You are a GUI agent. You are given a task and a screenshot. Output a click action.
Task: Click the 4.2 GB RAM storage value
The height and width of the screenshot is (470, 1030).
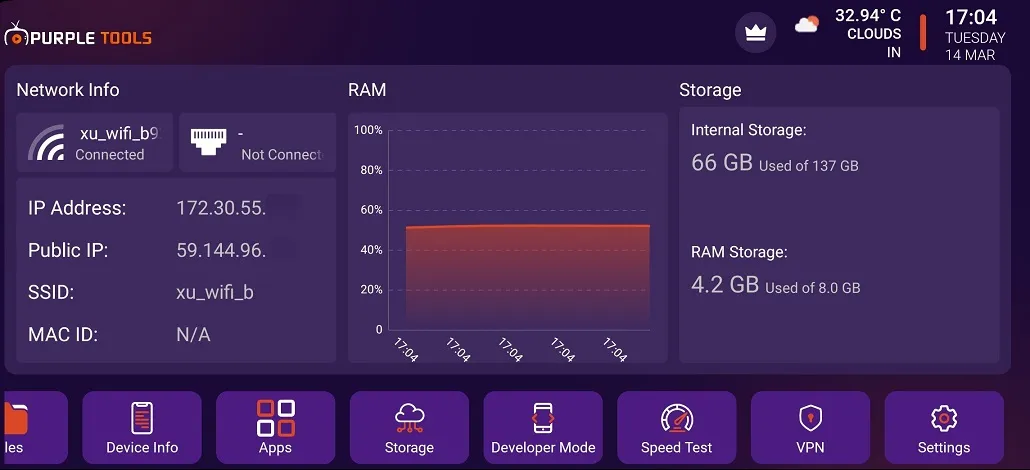pos(725,284)
